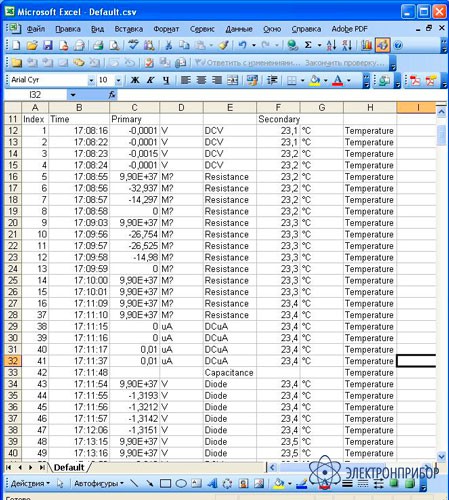Screen dimensions: 449x500
Task: Select the Default sheet tab
Action: (x=69, y=468)
